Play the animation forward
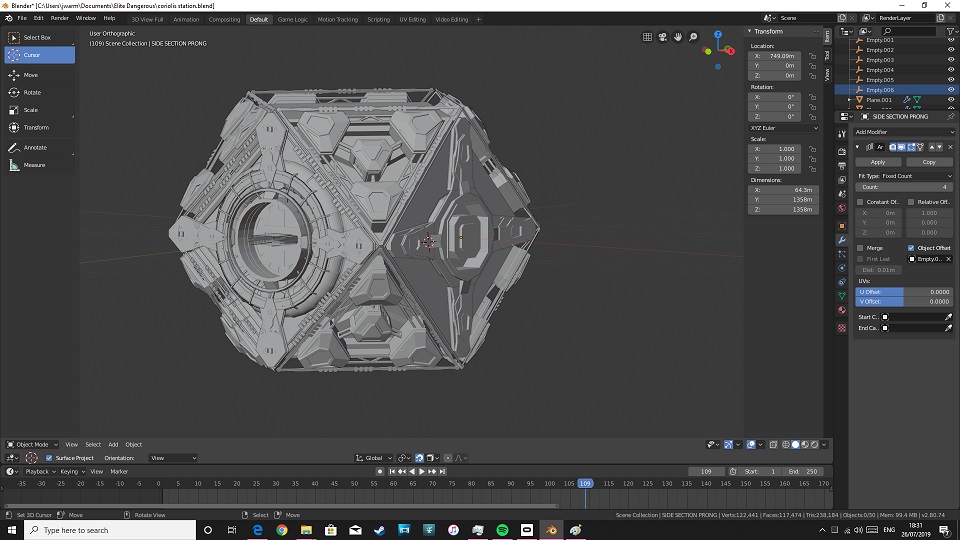 pyautogui.click(x=422, y=471)
